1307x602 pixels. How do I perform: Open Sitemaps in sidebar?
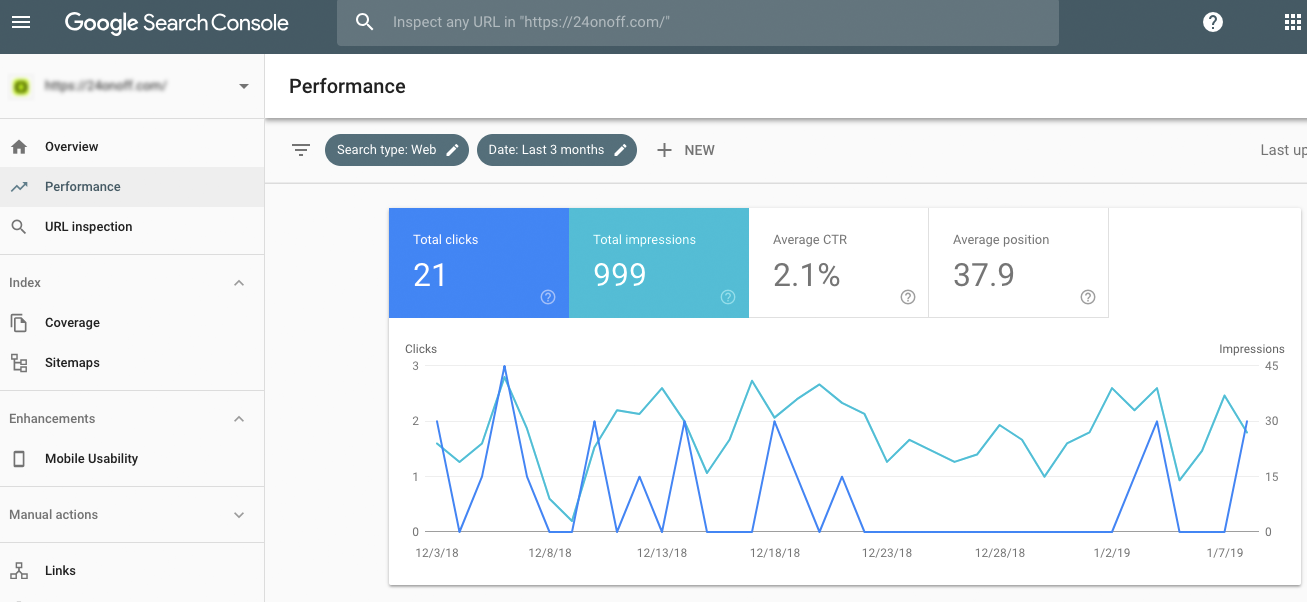132,363
